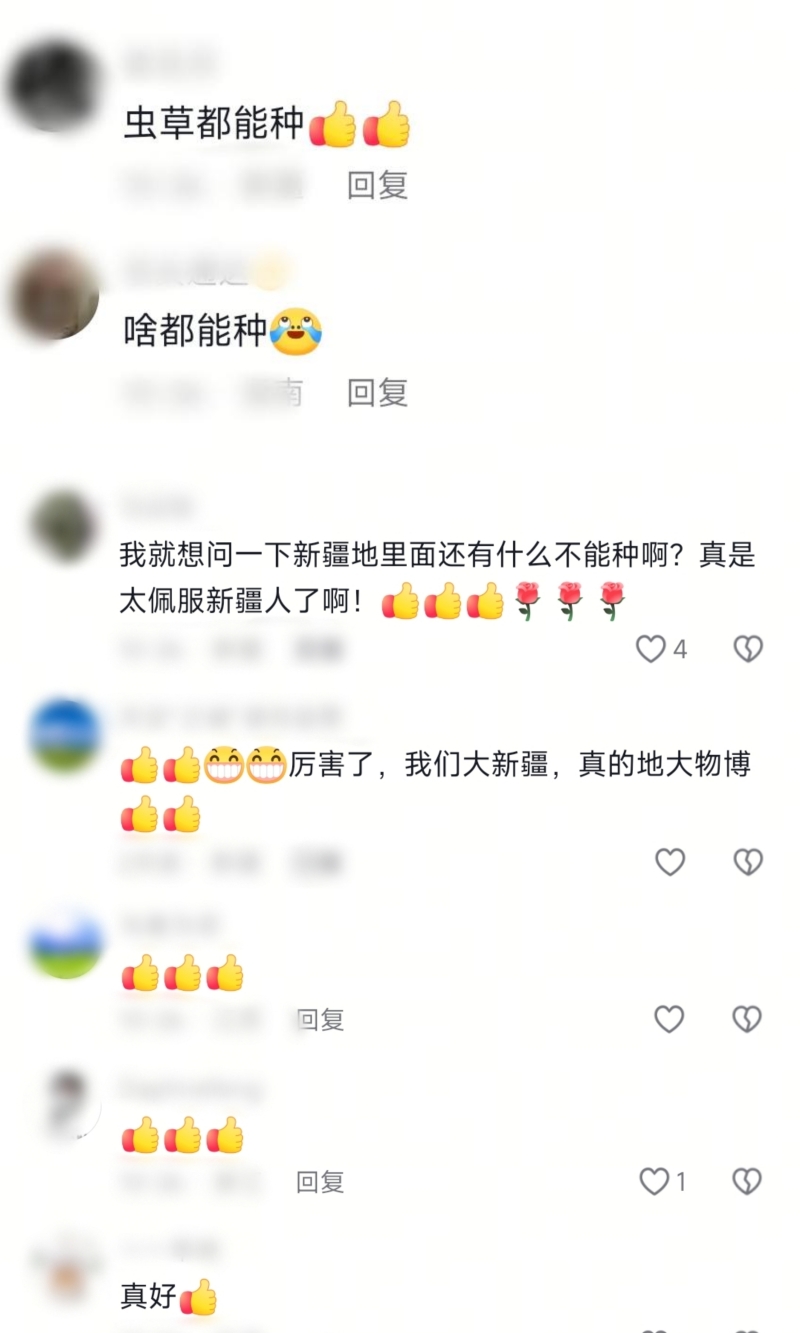This screenshot has width=800, height=1333.
Task: Reply to the 虫草都能种 comment
Action: pos(377,185)
